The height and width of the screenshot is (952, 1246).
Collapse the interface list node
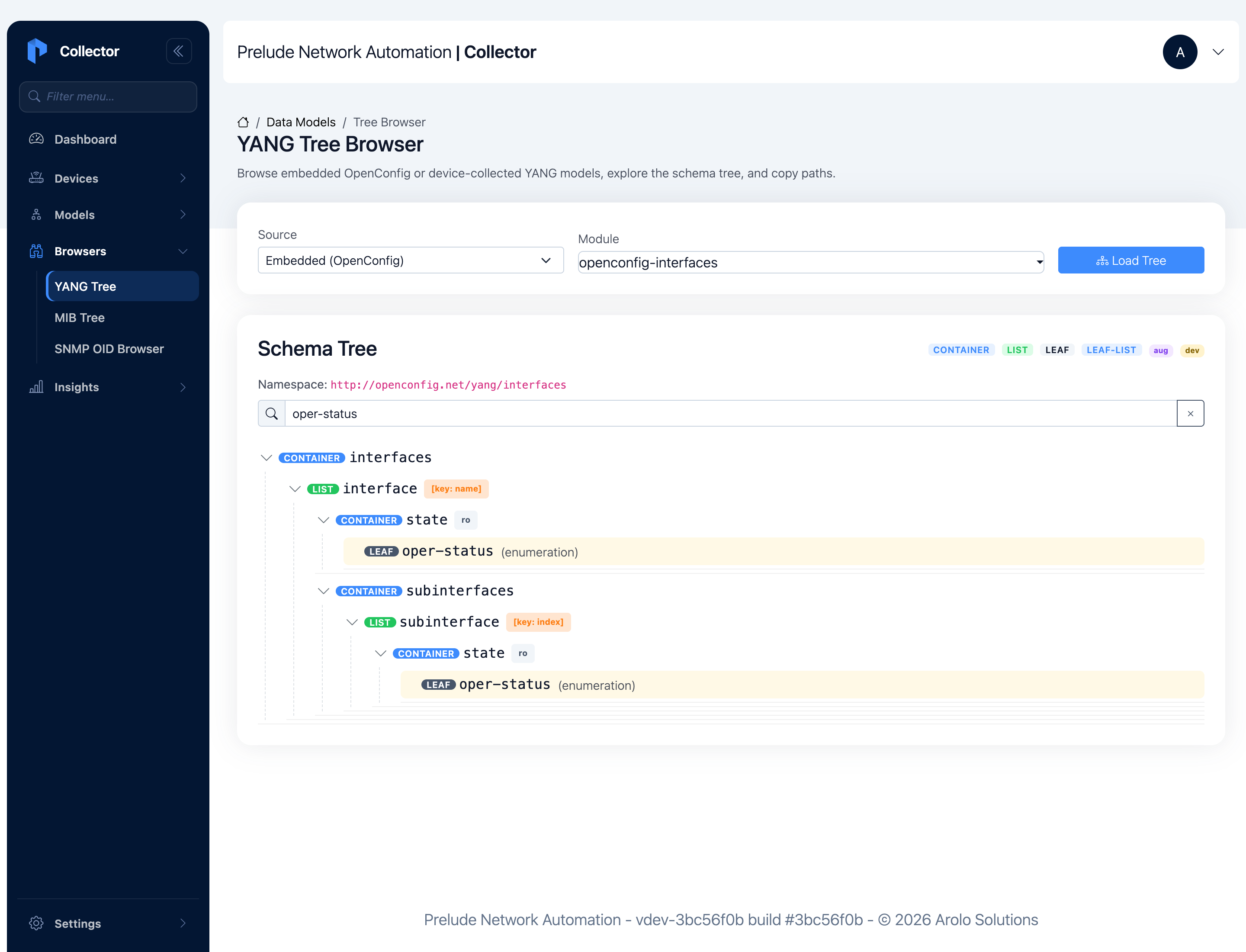pyautogui.click(x=295, y=489)
